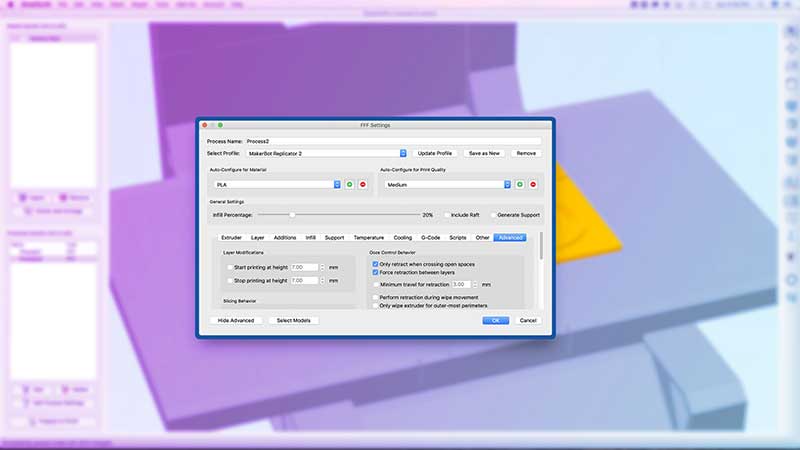Switch to the Extruder tab

point(231,238)
